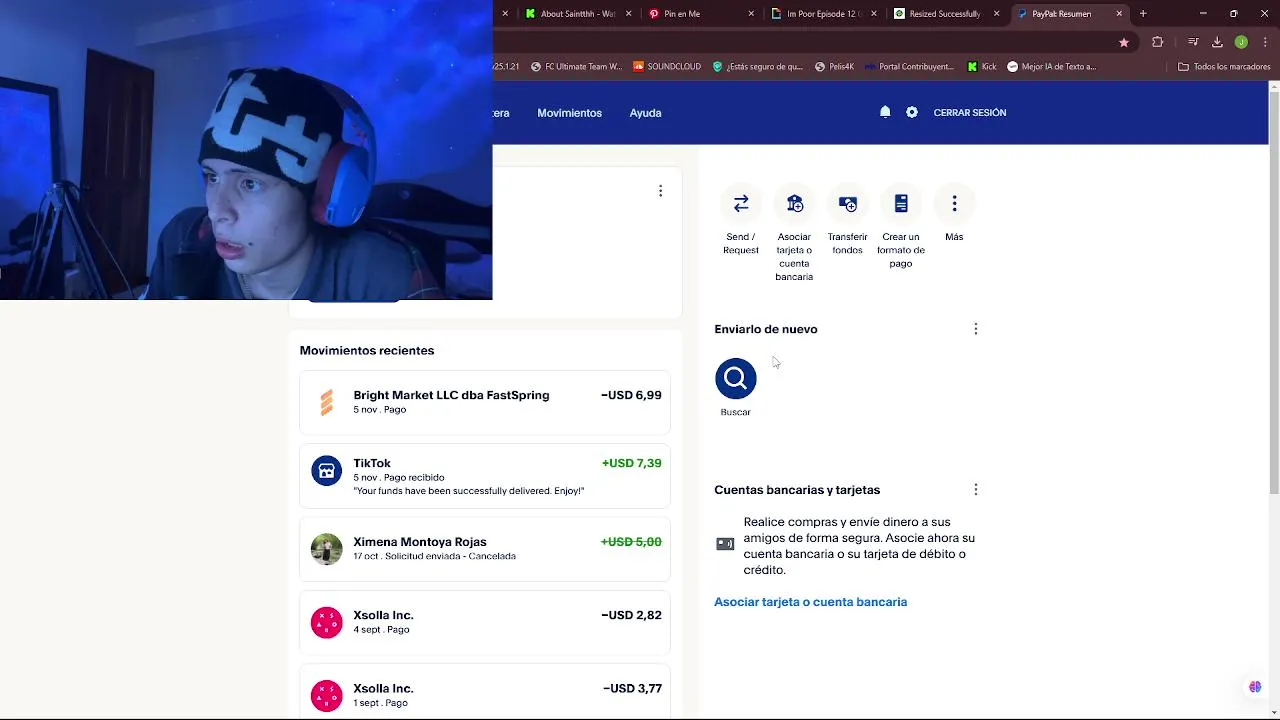Screen dimensions: 1280x720
Task: Open the Send / Request action icon
Action: (x=741, y=203)
